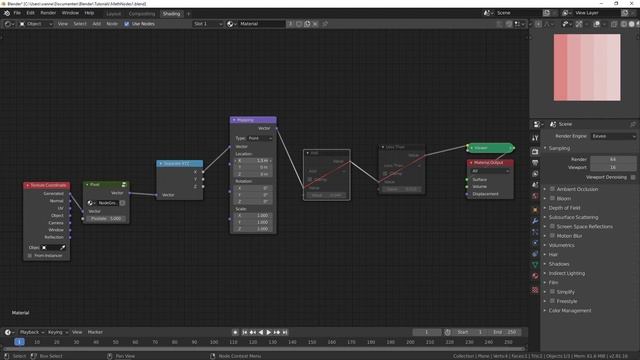Open the node editor Node menu
640x360 pixels.
tap(112, 24)
